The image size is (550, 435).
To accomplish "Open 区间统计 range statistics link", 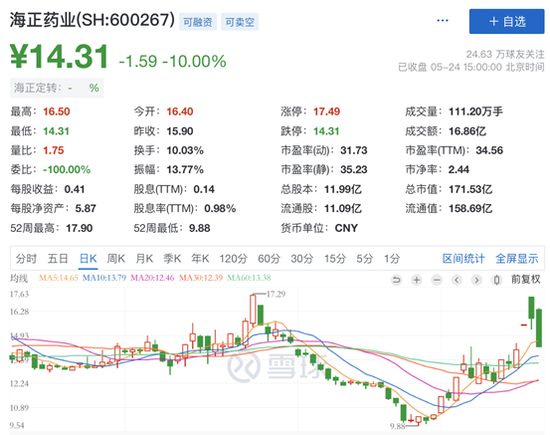I will click(463, 259).
